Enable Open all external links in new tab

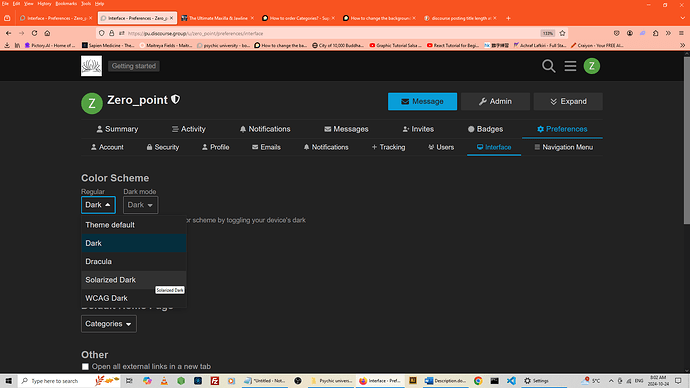click(85, 366)
